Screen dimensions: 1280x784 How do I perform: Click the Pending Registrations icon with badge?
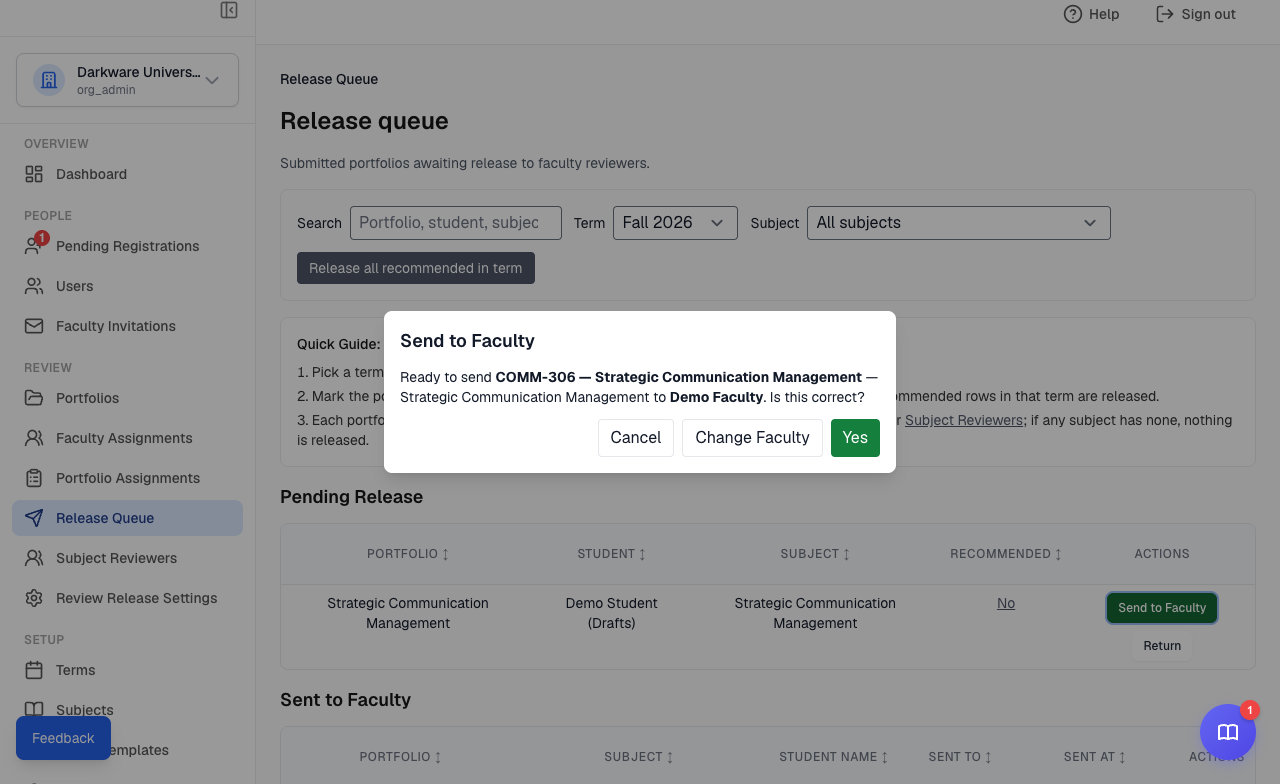click(x=35, y=245)
